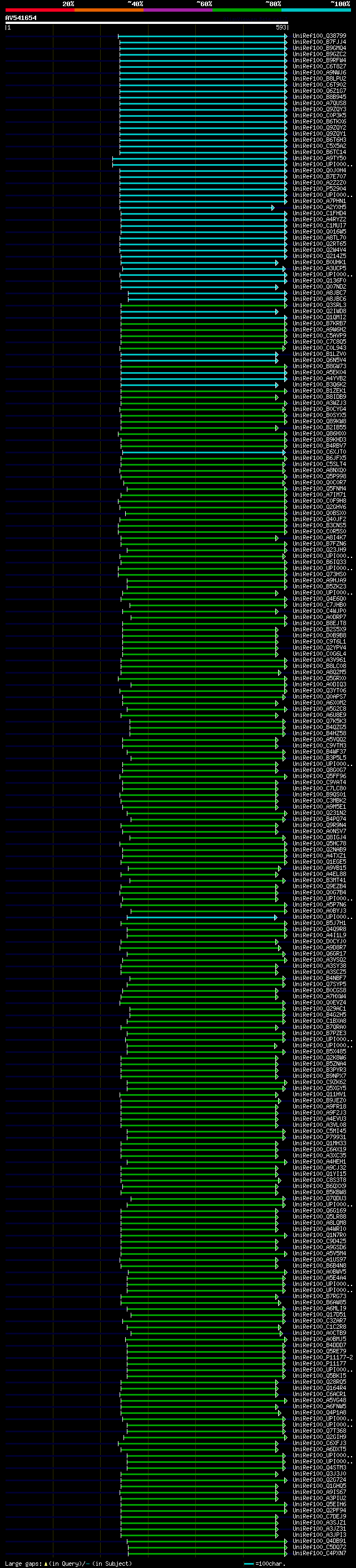Select hit label UniRef100_C7LC80
Viewport: 356px width, 1568px height.
coord(319,788)
